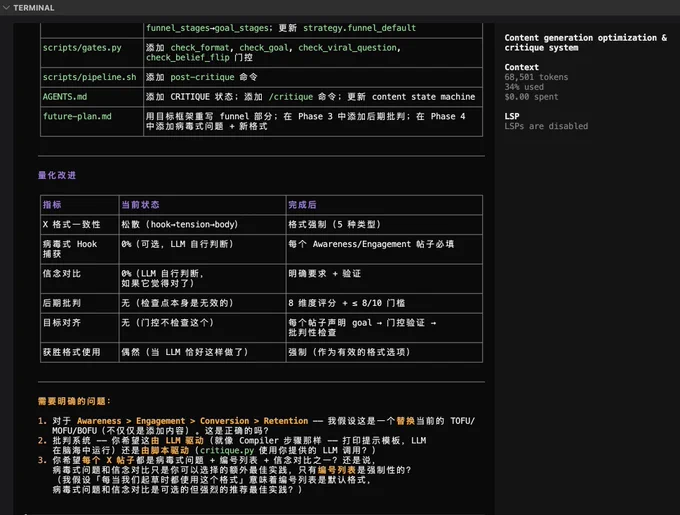Click the check_belief_flip function name
Screen dimensions: 680x515
point(187,57)
